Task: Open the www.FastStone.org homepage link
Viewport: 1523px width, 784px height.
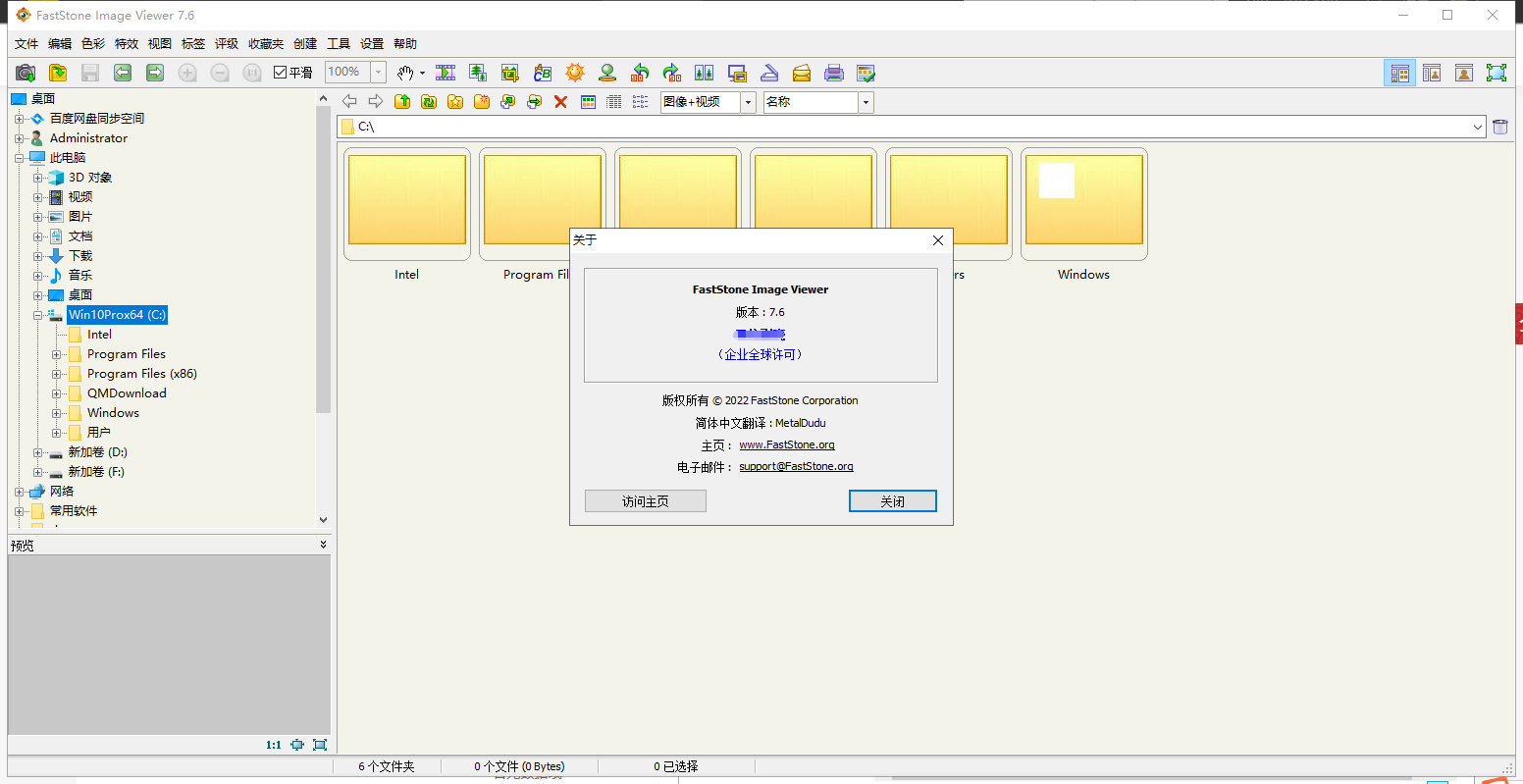Action: 787,444
